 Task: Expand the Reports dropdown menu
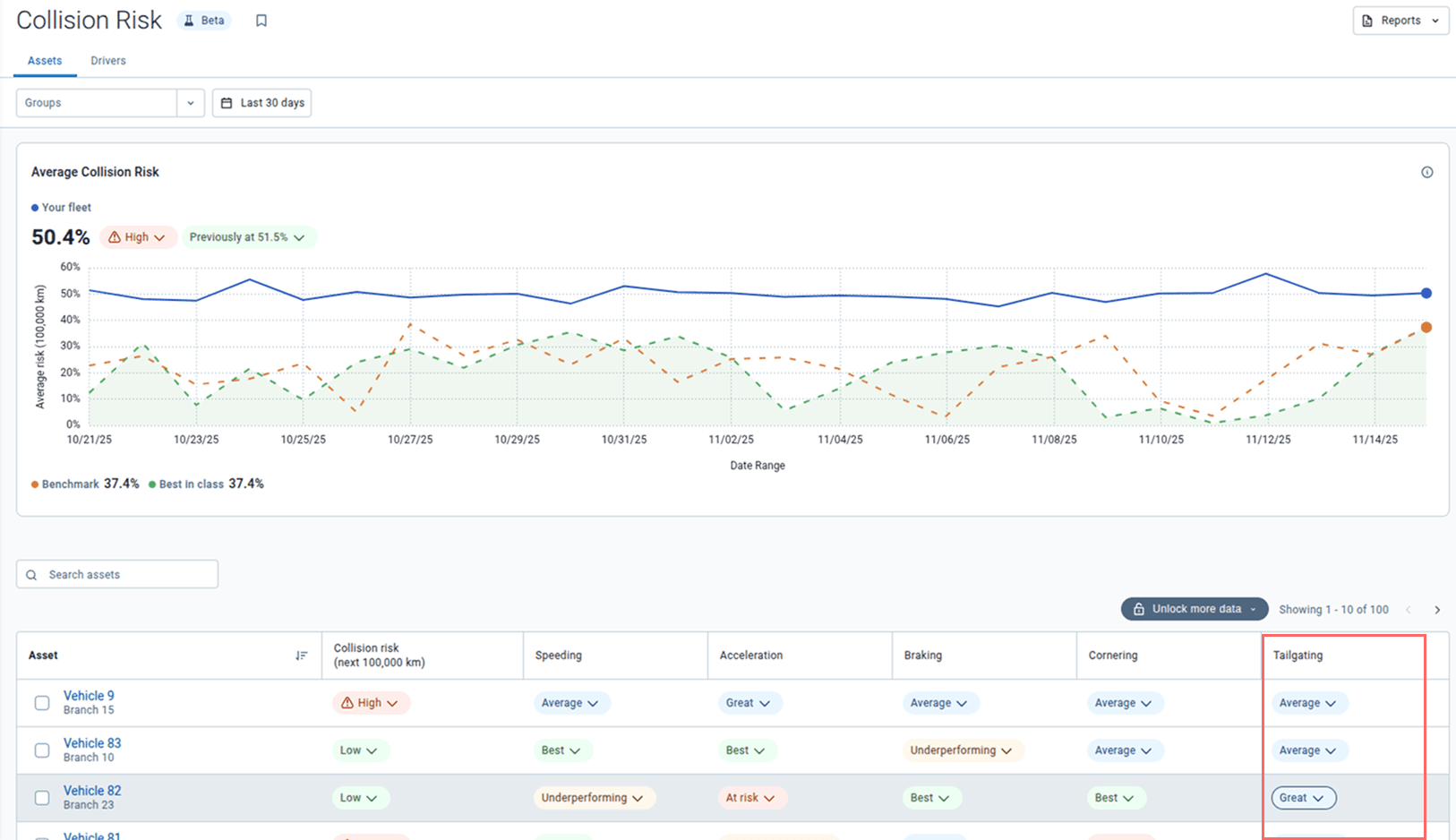click(x=1400, y=21)
